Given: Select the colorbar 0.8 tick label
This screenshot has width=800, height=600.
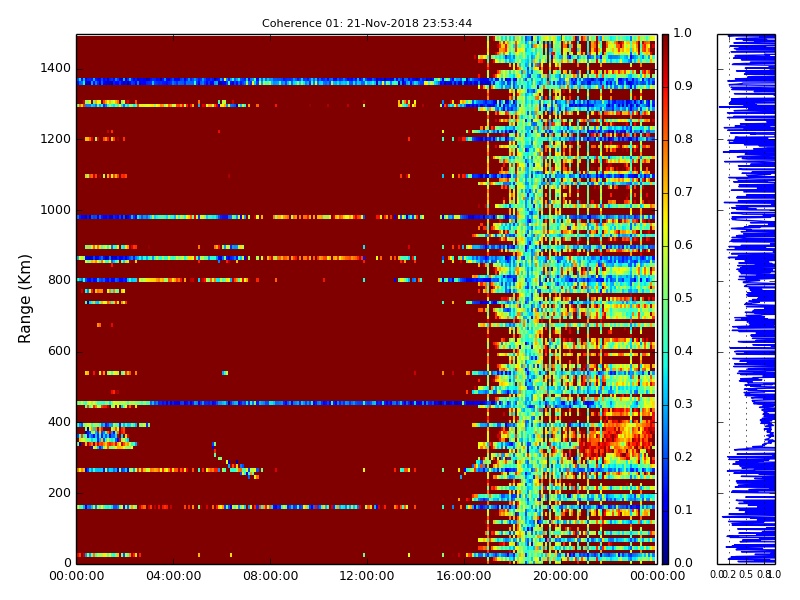Looking at the screenshot, I should click(683, 139).
